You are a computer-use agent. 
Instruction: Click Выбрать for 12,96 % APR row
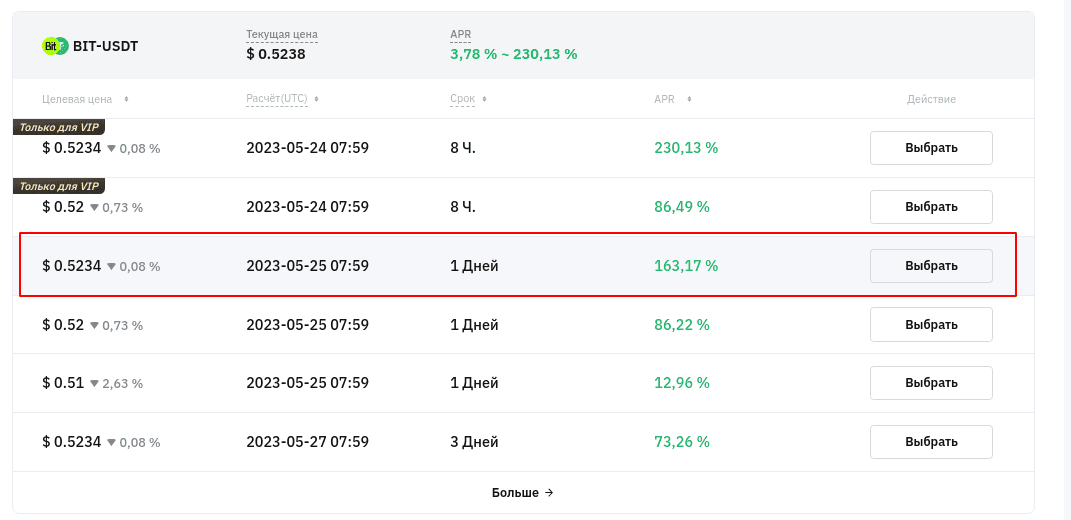(x=931, y=383)
